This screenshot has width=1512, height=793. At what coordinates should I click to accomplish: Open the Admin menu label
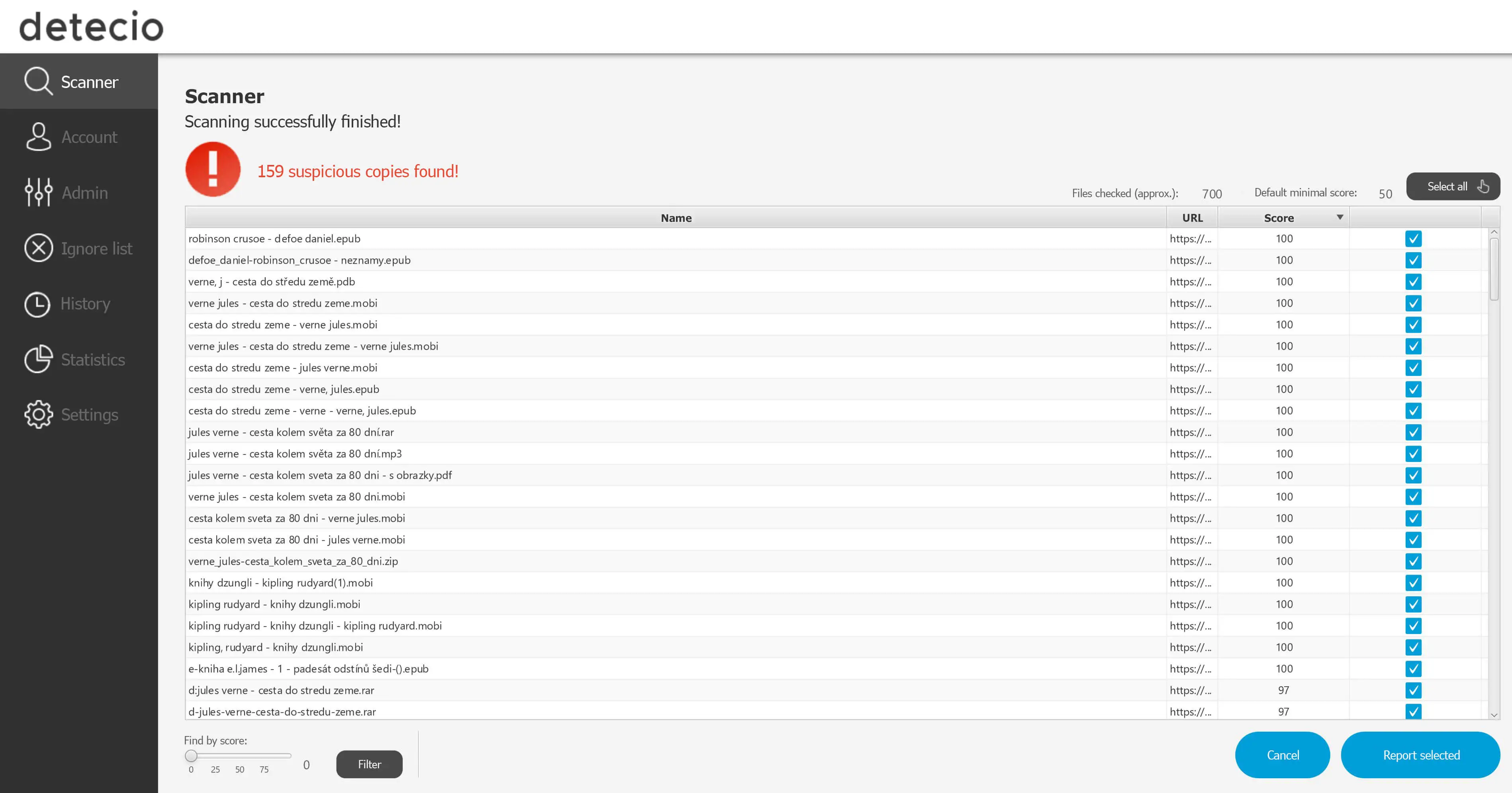pos(84,192)
